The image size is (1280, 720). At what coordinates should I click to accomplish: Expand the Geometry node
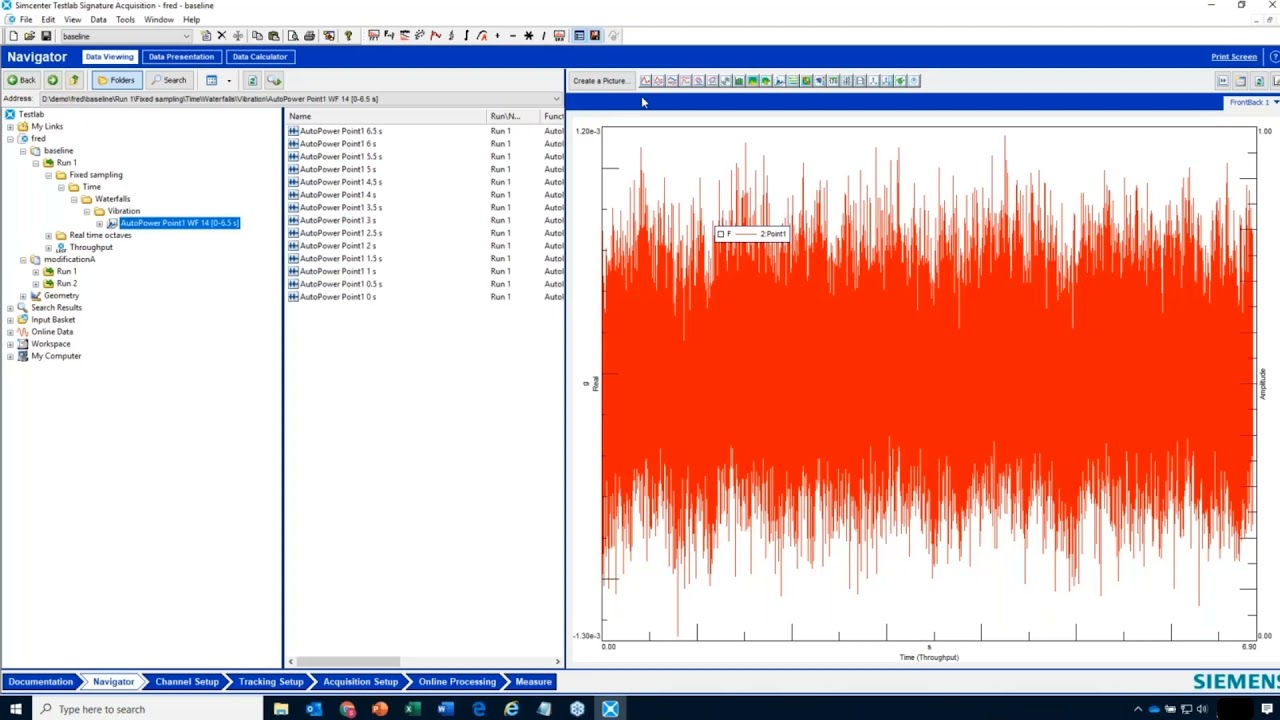click(x=23, y=296)
